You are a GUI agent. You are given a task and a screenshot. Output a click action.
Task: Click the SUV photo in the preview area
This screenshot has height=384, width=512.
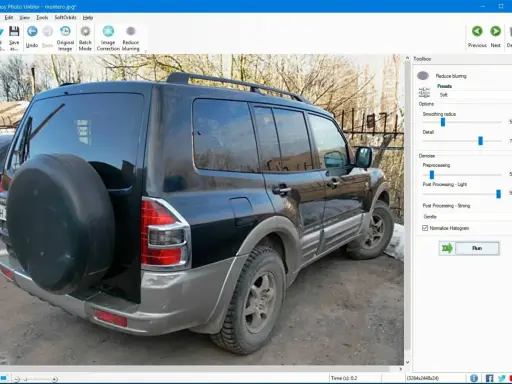[x=202, y=210]
